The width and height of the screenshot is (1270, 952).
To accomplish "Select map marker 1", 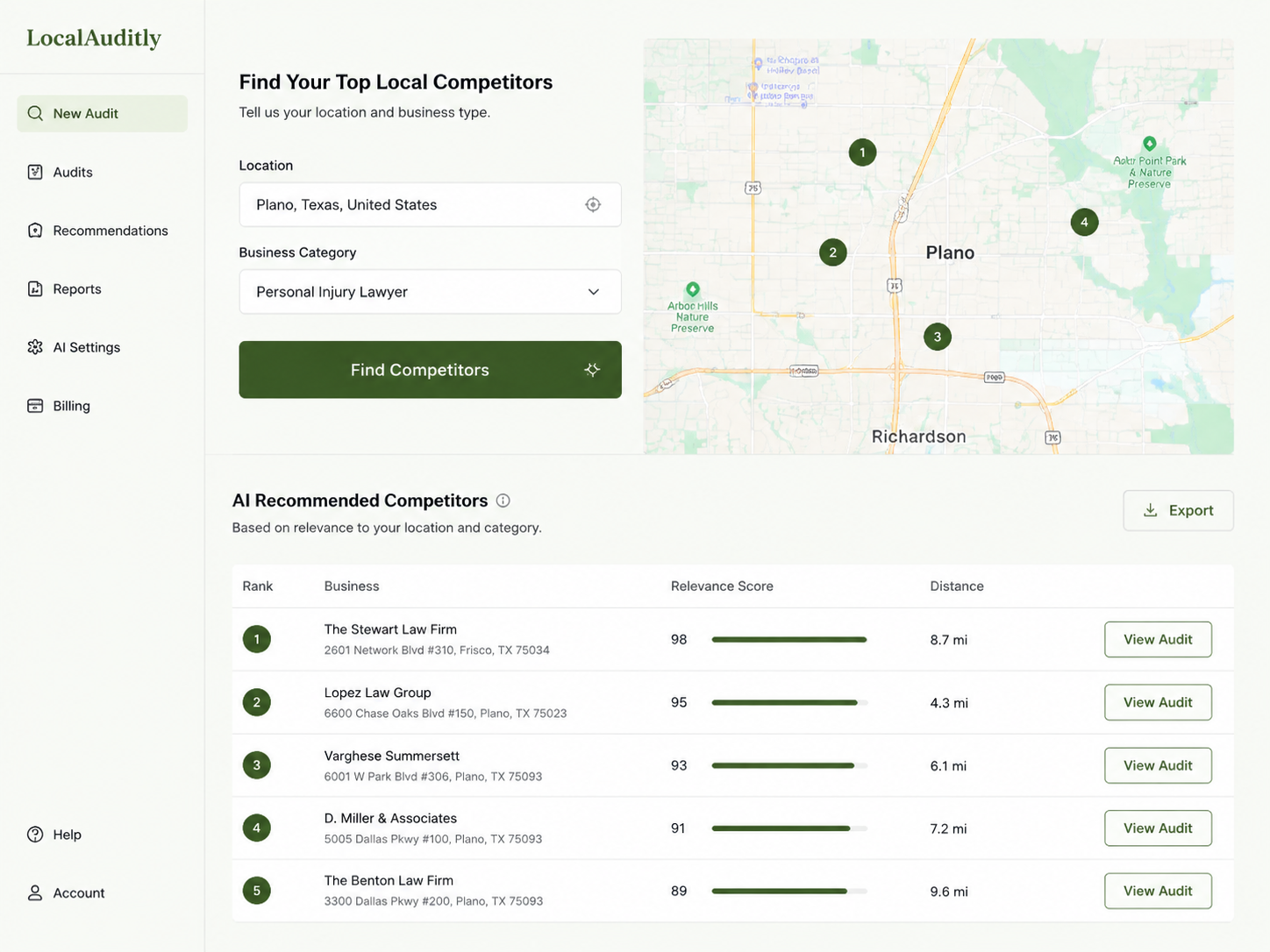I will pos(862,153).
